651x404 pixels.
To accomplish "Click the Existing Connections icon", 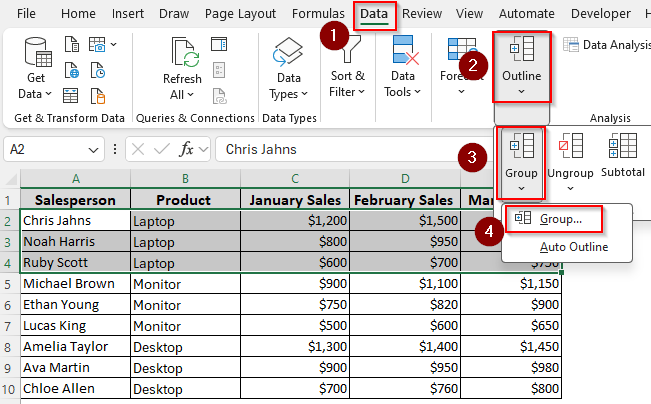I will point(98,95).
